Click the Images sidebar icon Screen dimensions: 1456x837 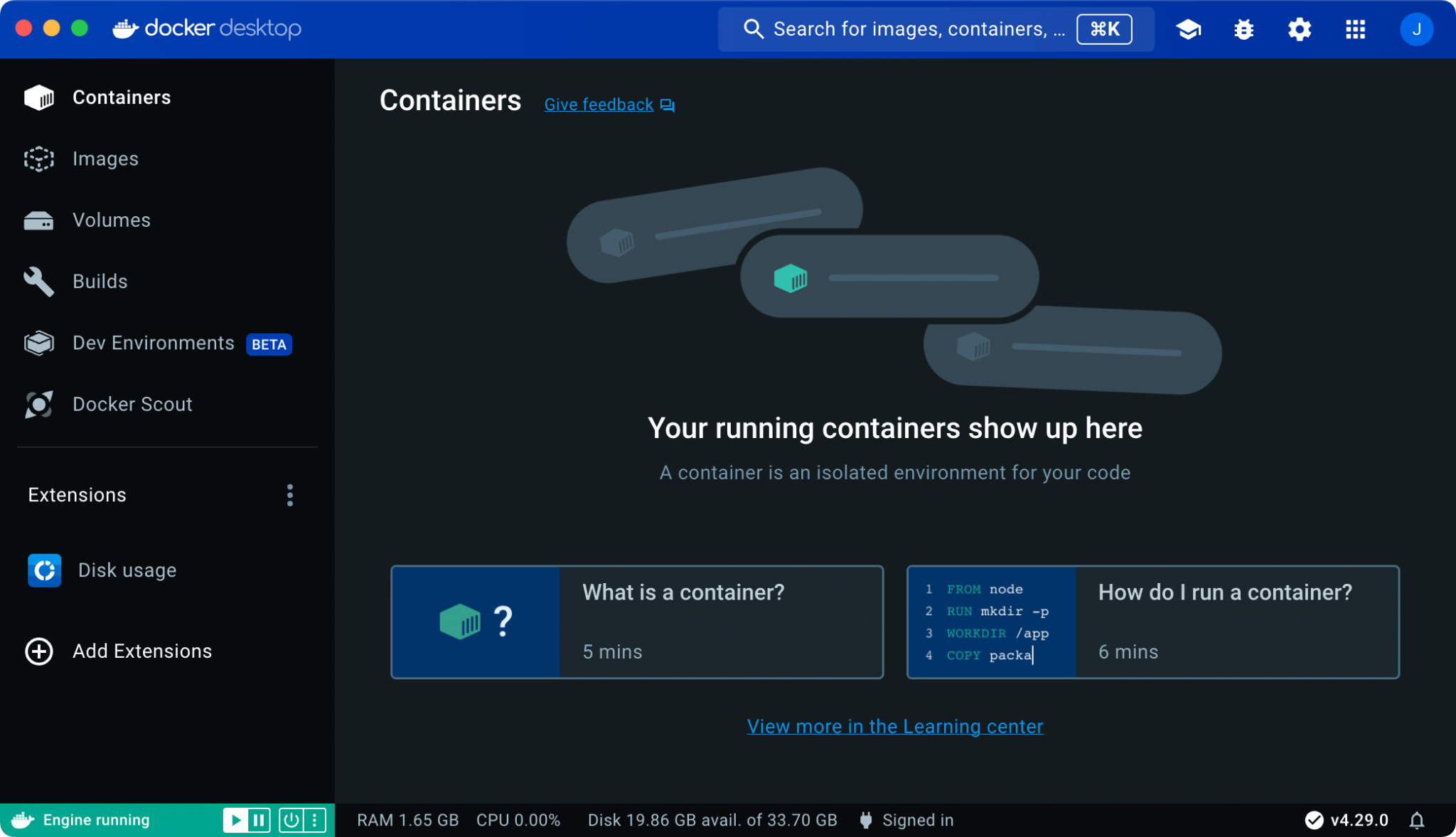pos(39,159)
